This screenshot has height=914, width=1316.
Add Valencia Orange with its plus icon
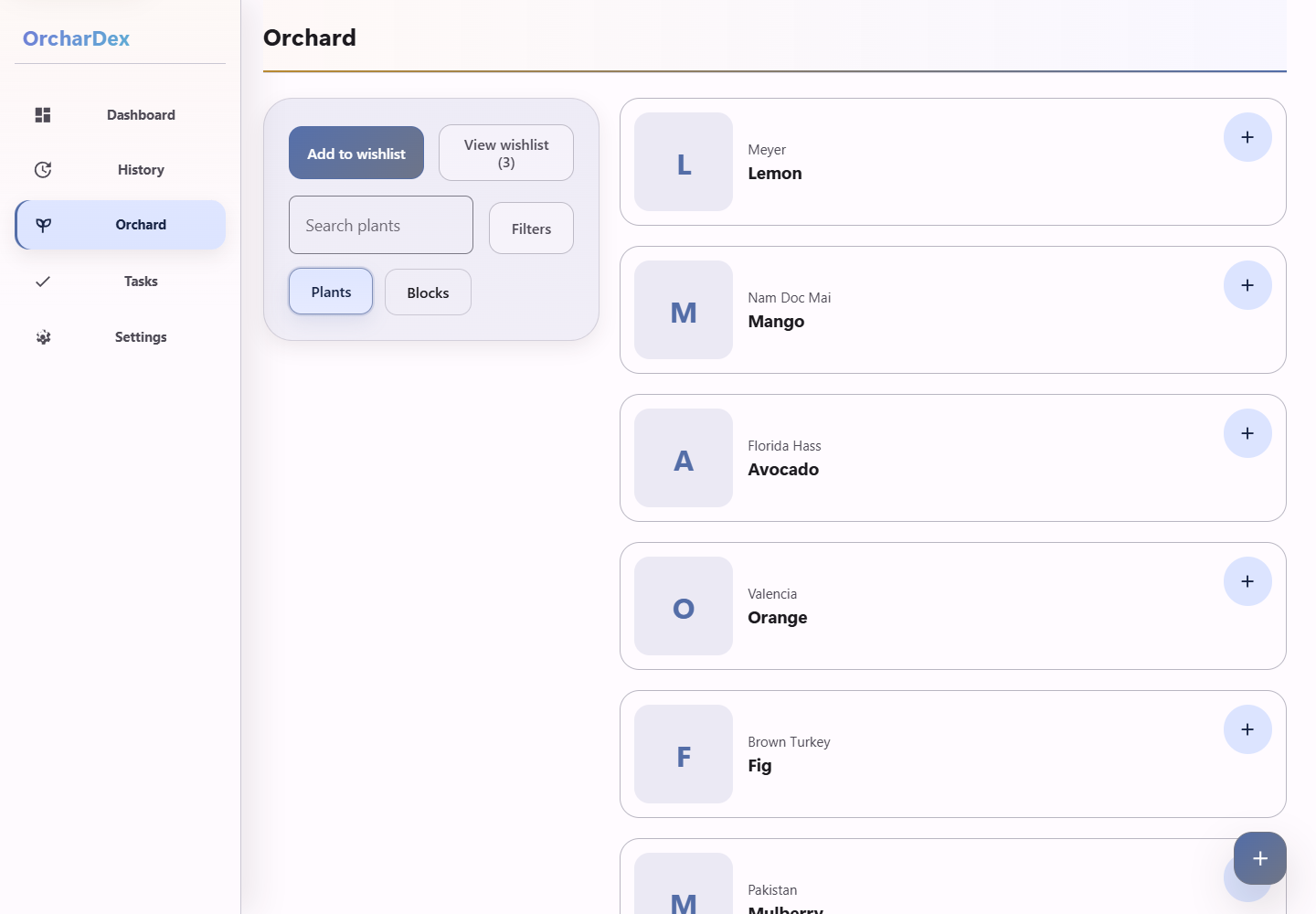[x=1247, y=581]
